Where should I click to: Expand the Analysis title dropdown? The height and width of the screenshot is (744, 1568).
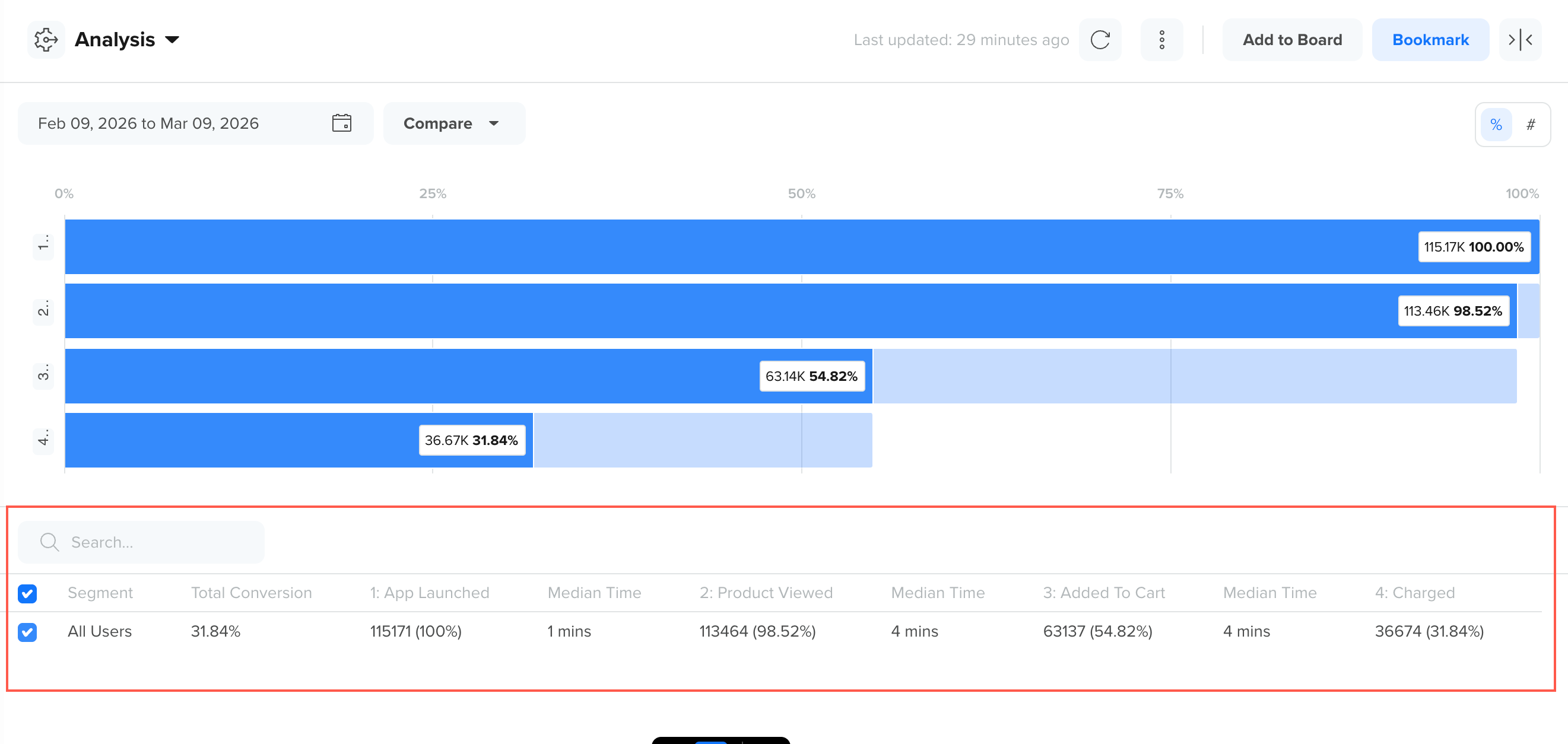pos(172,40)
